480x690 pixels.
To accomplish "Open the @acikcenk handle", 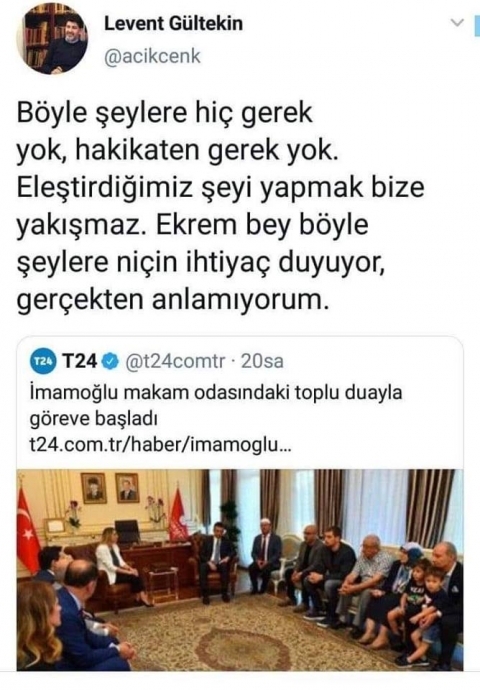I will [152, 56].
